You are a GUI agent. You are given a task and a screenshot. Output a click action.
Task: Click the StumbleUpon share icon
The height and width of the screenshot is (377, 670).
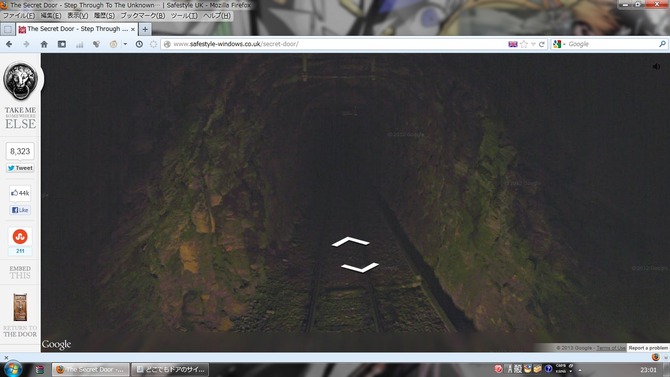point(20,236)
